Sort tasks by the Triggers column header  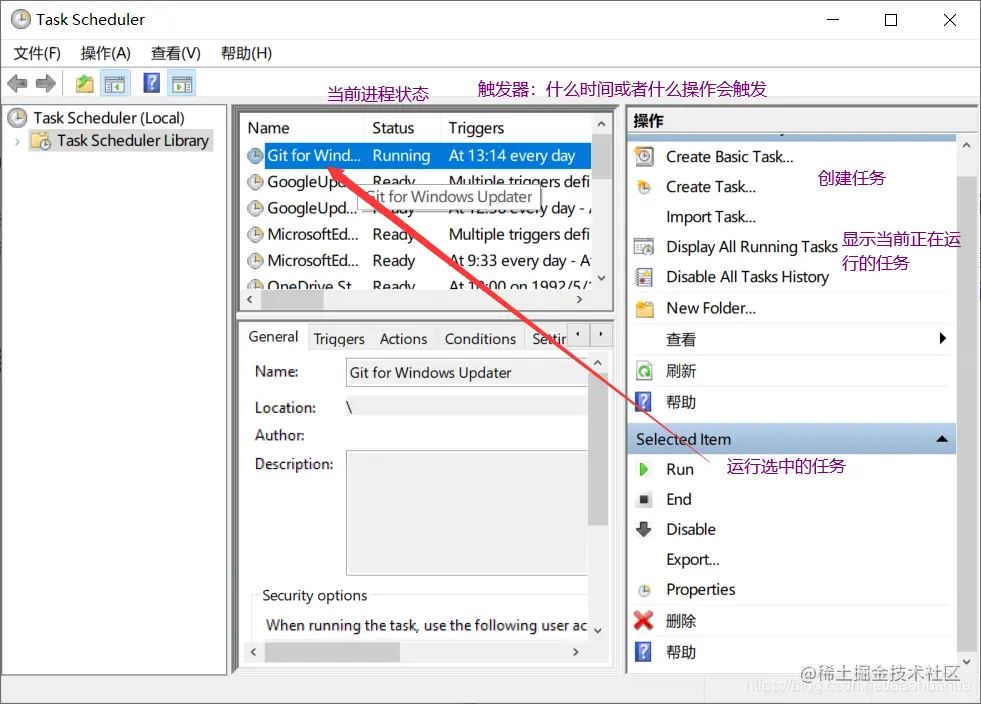515,128
